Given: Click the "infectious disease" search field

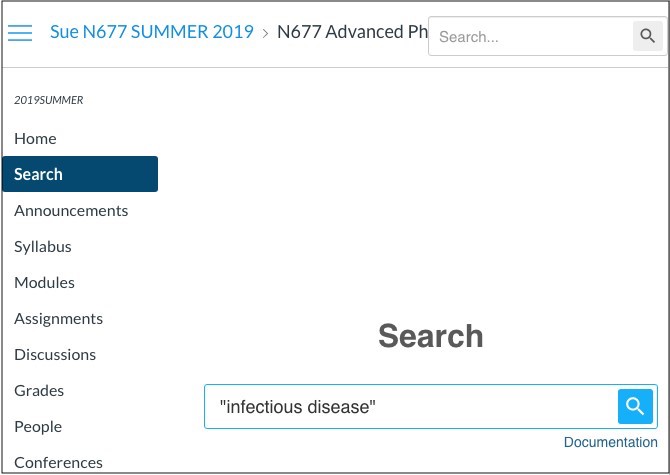Looking at the screenshot, I should point(411,406).
